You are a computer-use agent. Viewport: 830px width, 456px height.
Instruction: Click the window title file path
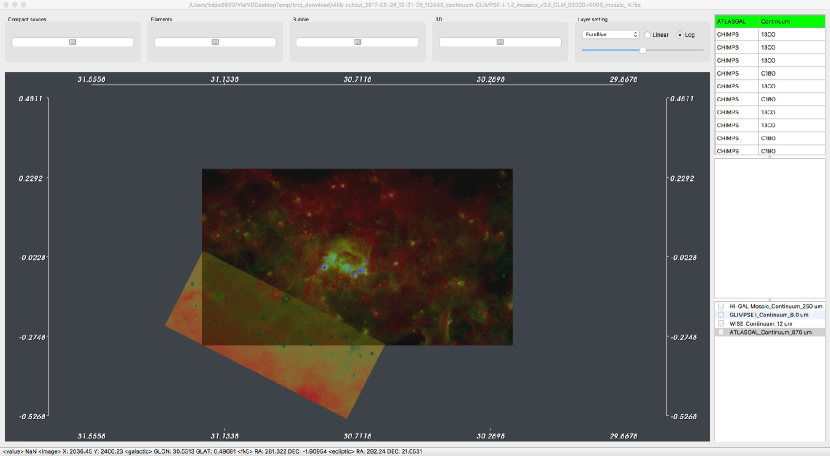(x=414, y=5)
